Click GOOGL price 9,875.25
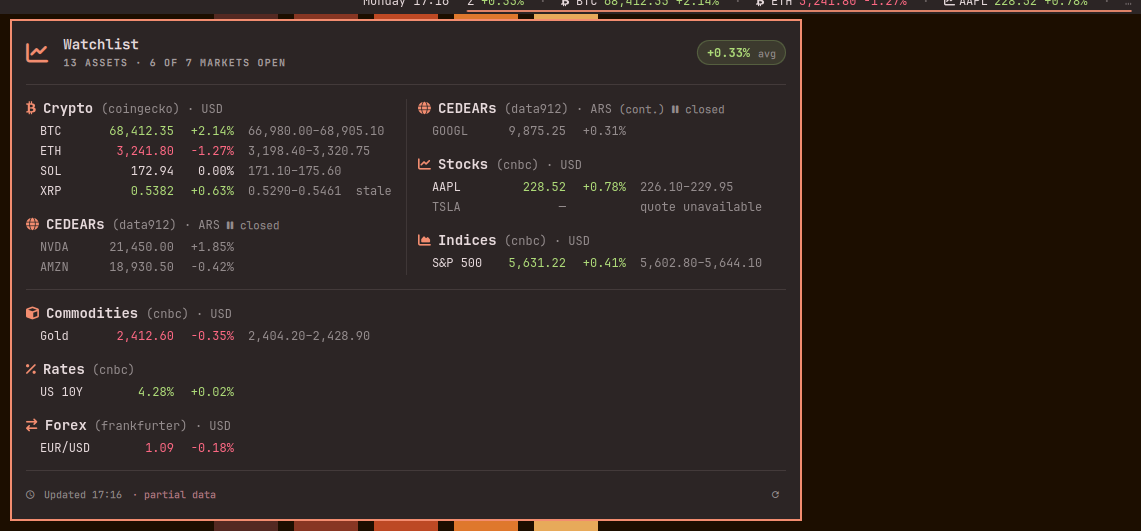Viewport: 1141px width, 531px height. point(537,131)
